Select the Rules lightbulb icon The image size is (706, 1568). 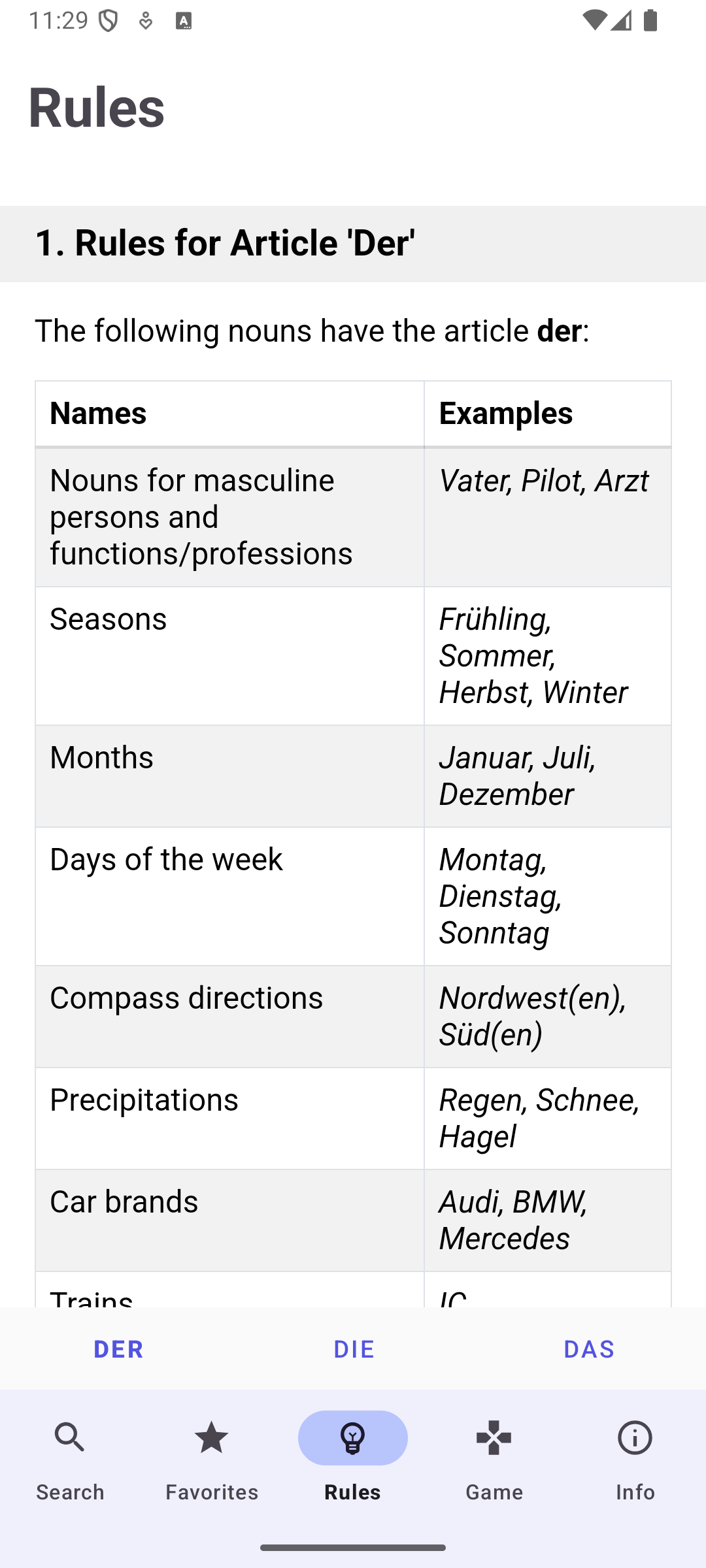[x=352, y=1438]
